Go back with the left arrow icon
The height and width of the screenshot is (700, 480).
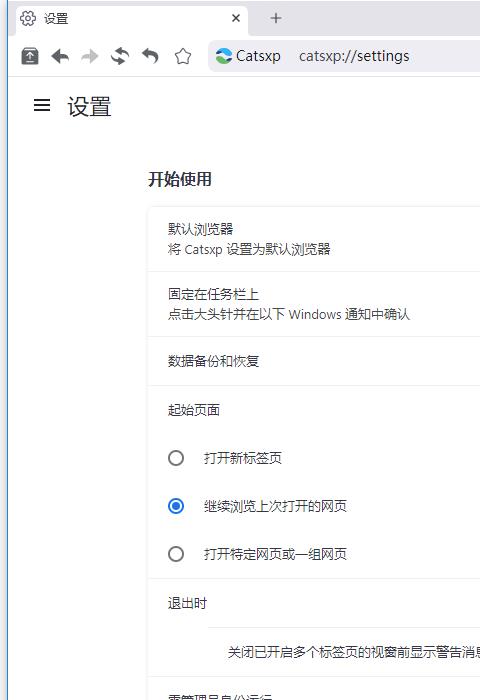click(60, 56)
